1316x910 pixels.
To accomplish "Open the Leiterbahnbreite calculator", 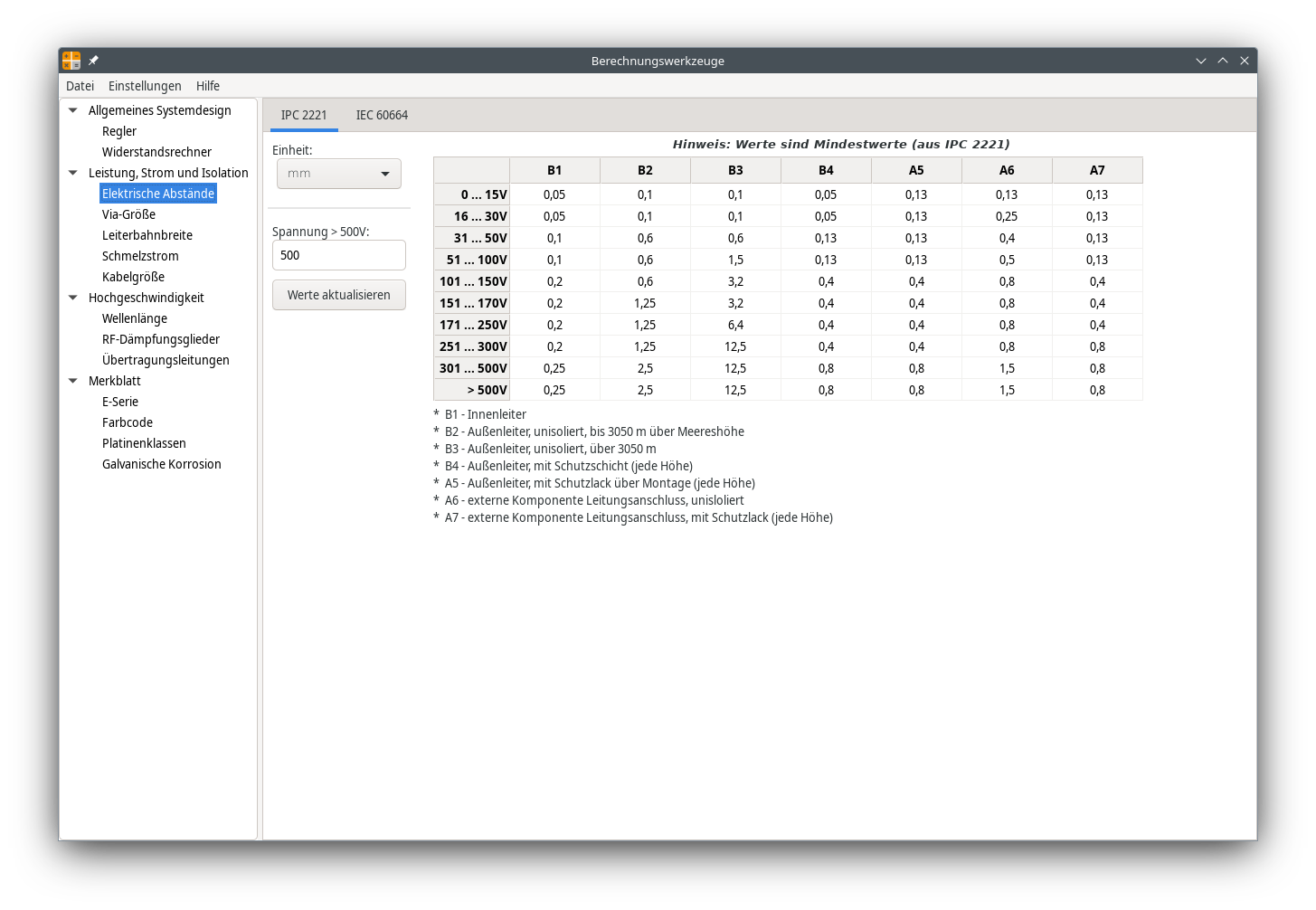I will pyautogui.click(x=147, y=235).
